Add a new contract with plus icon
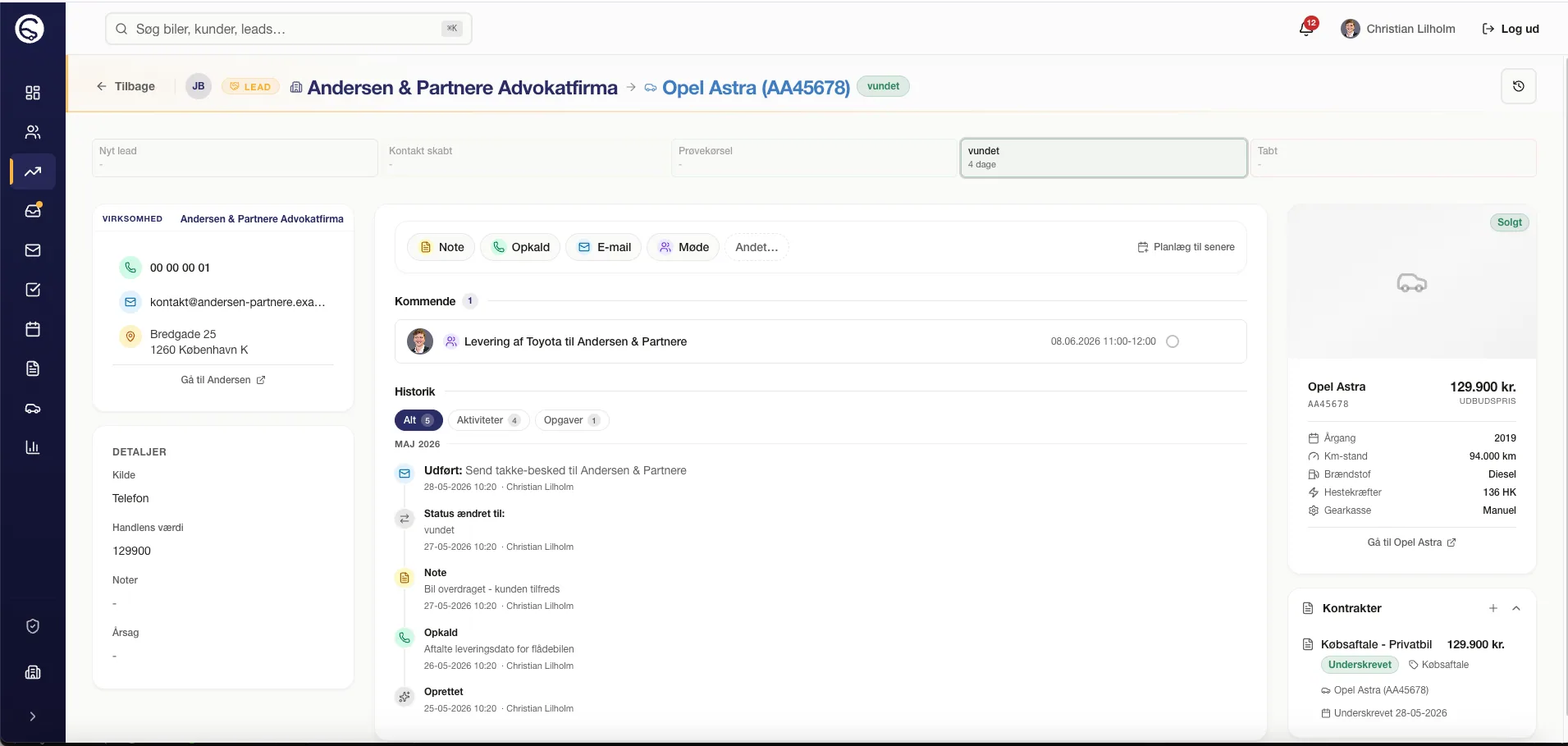This screenshot has width=1568, height=746. pyautogui.click(x=1493, y=608)
